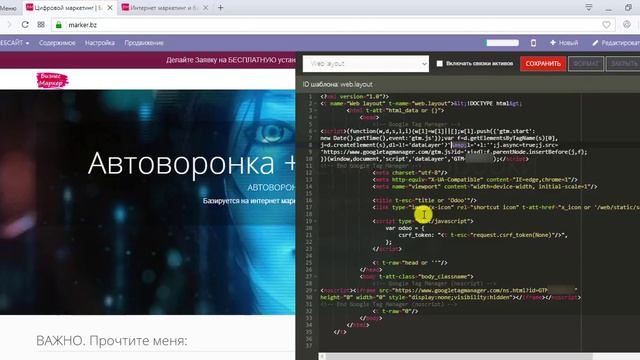Screen dimensions: 640x360
Task: Collapse code fold at line 2
Action: click(316, 104)
